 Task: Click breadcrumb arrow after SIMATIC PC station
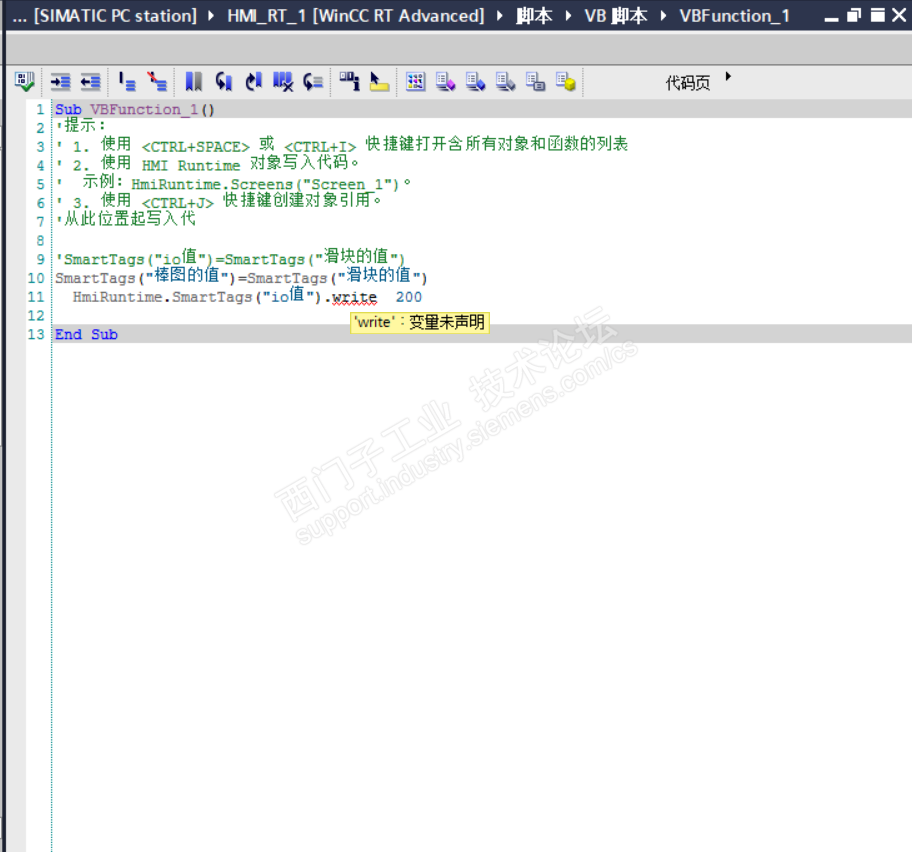[211, 15]
